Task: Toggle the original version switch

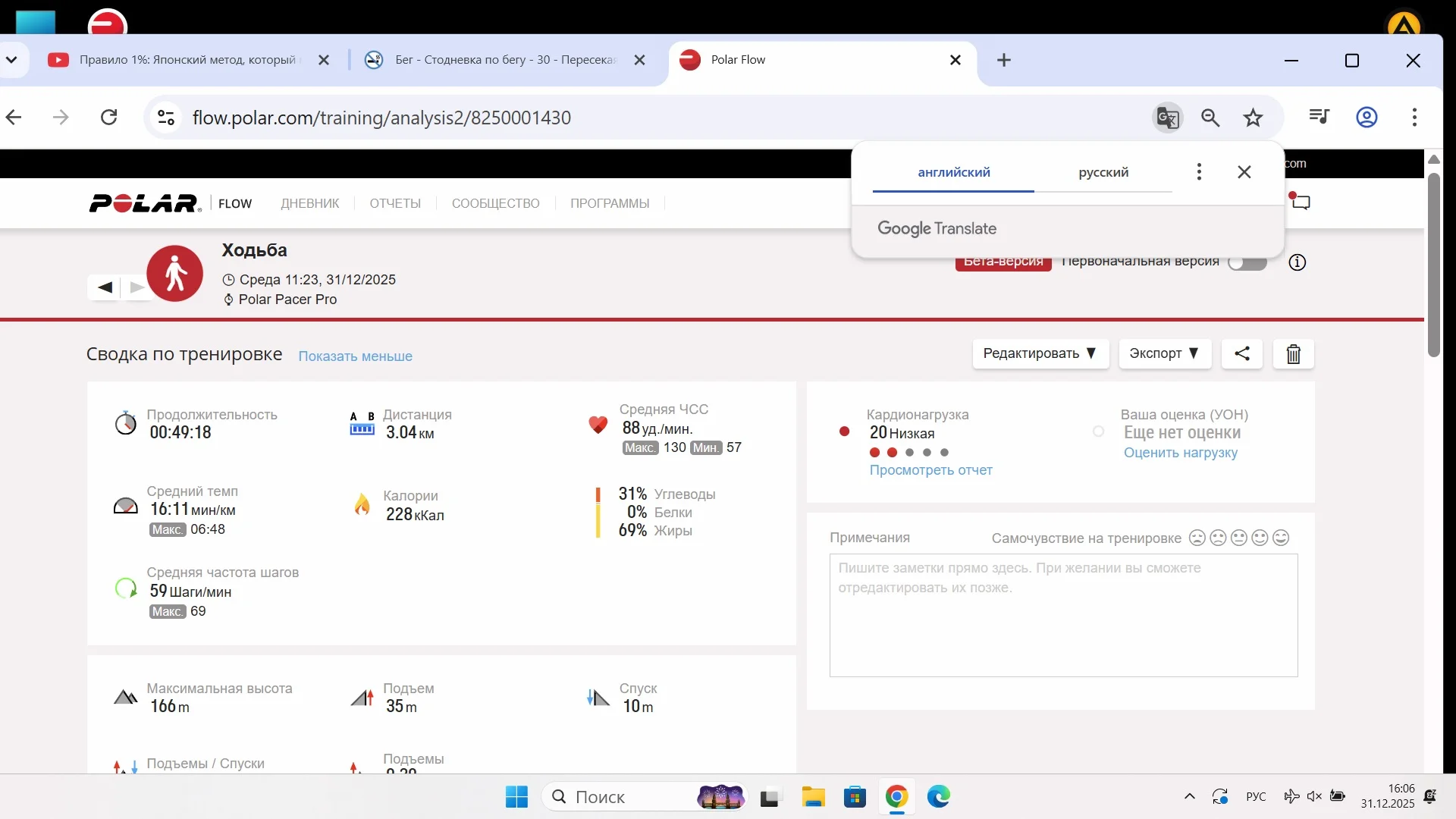Action: tap(1247, 262)
